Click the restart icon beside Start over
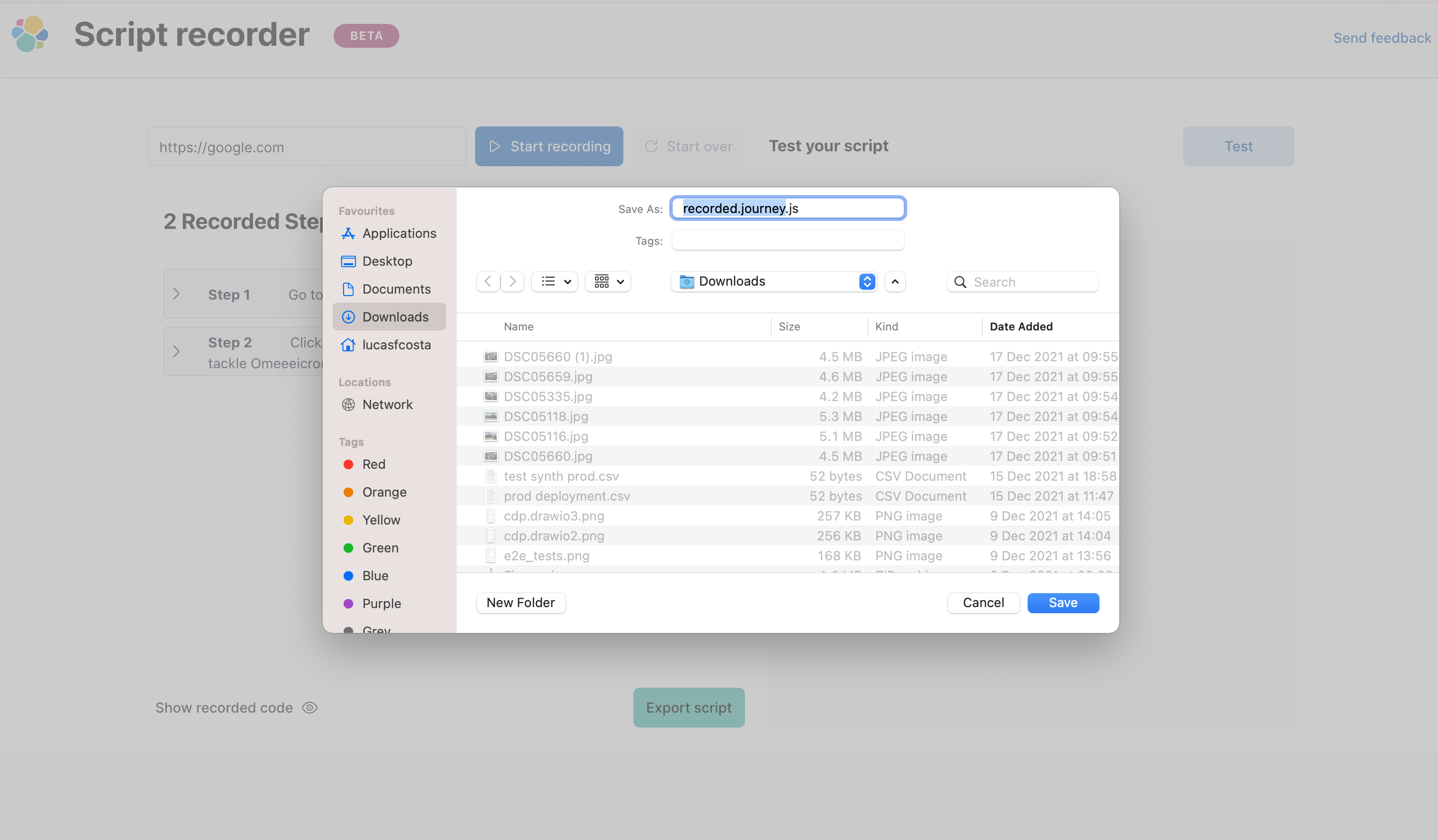 coord(652,146)
